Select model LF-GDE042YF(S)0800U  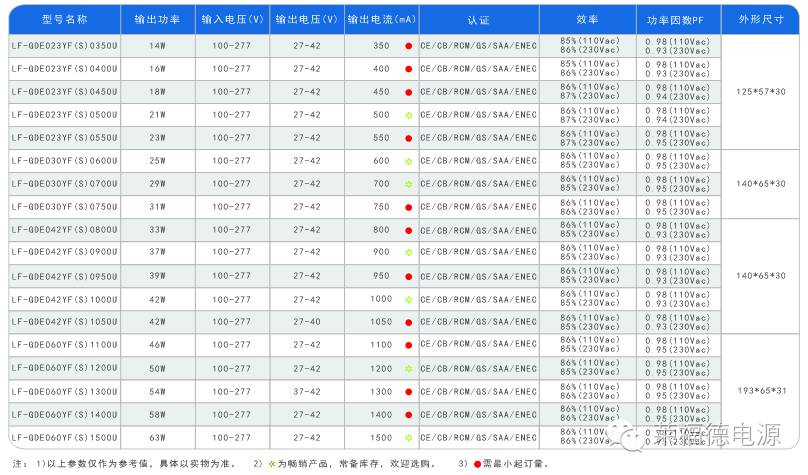[64, 230]
